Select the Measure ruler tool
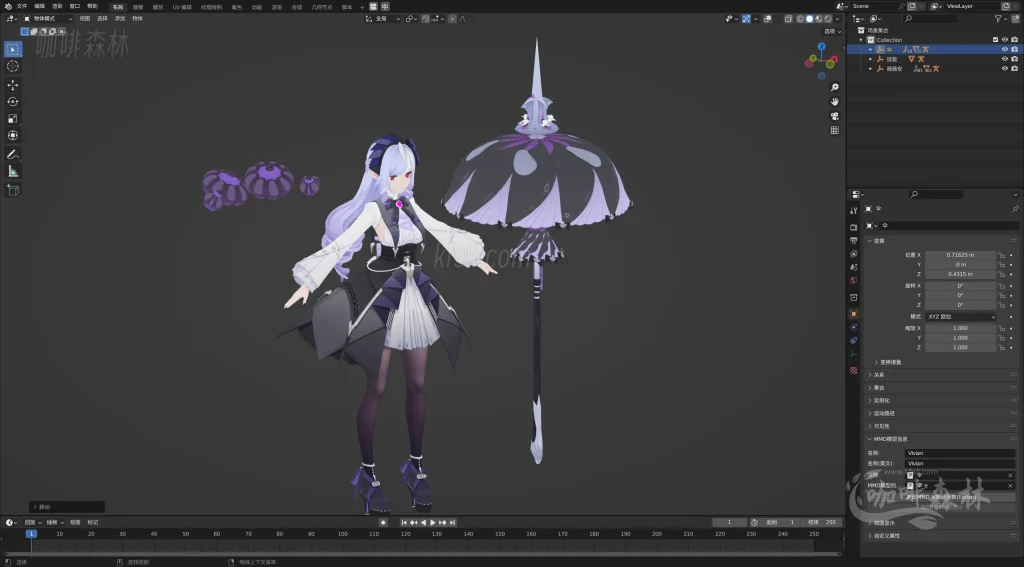 (12, 171)
